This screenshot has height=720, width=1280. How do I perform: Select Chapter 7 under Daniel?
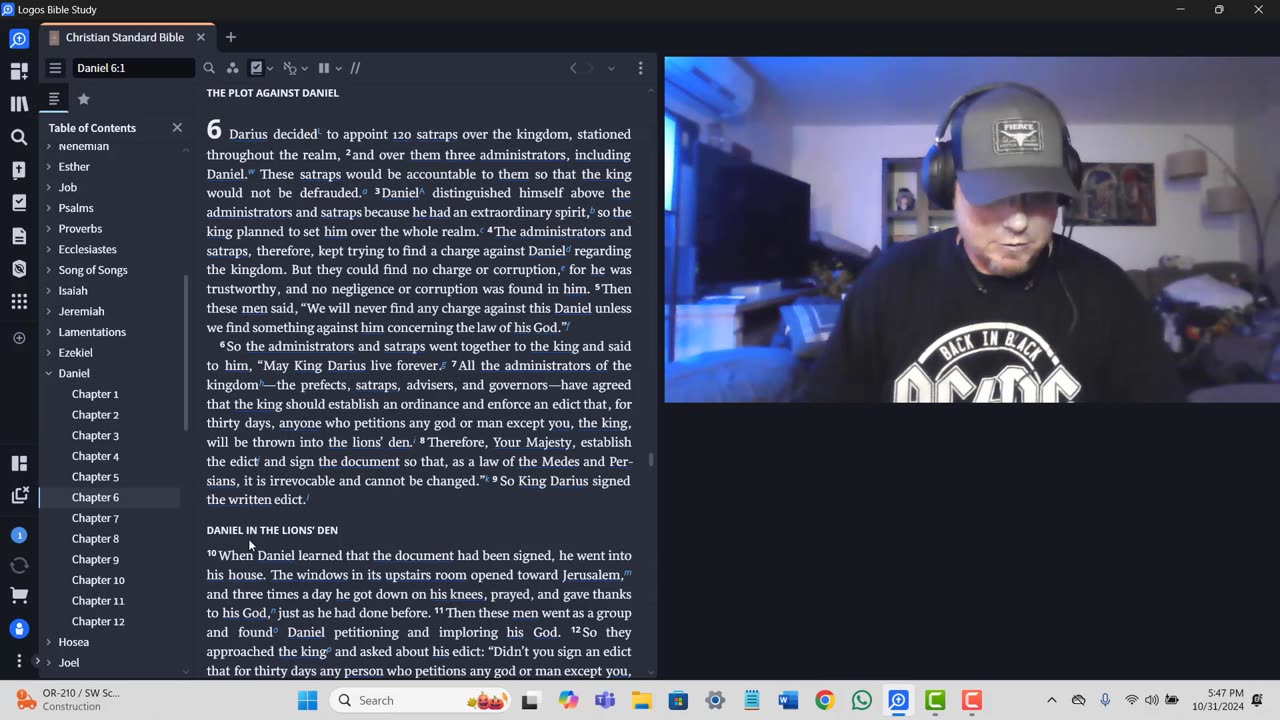[95, 518]
